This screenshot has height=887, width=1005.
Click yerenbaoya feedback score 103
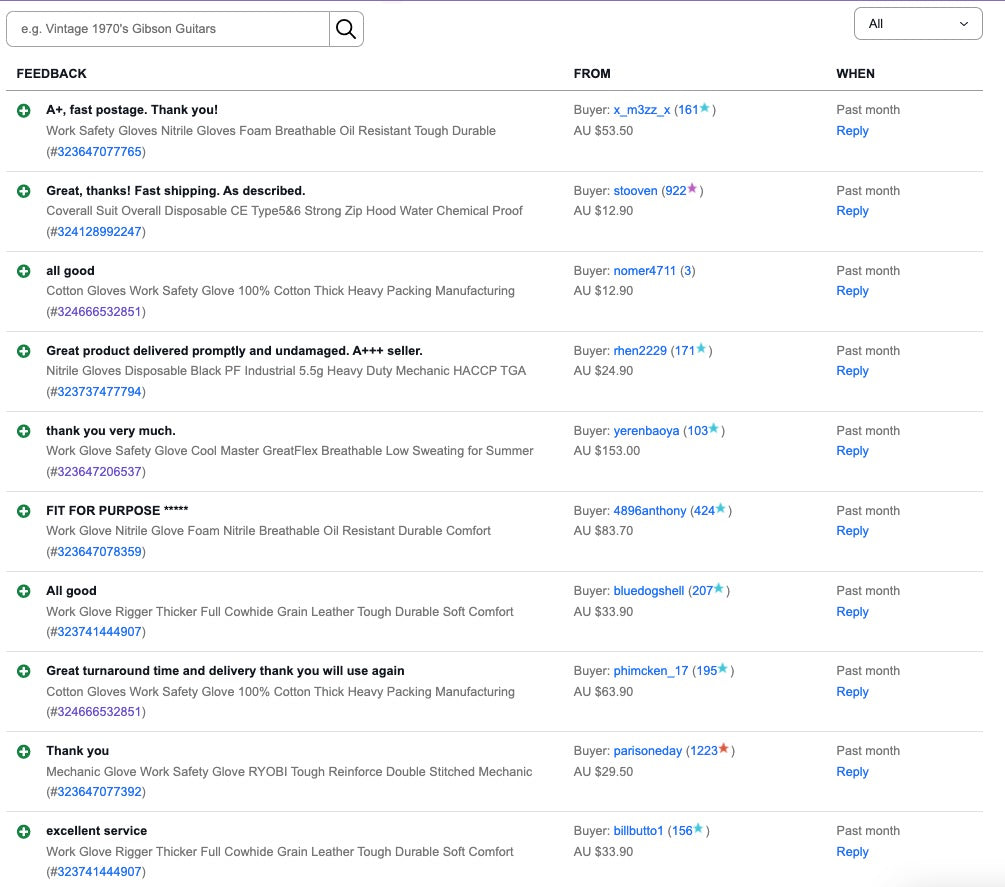(697, 431)
